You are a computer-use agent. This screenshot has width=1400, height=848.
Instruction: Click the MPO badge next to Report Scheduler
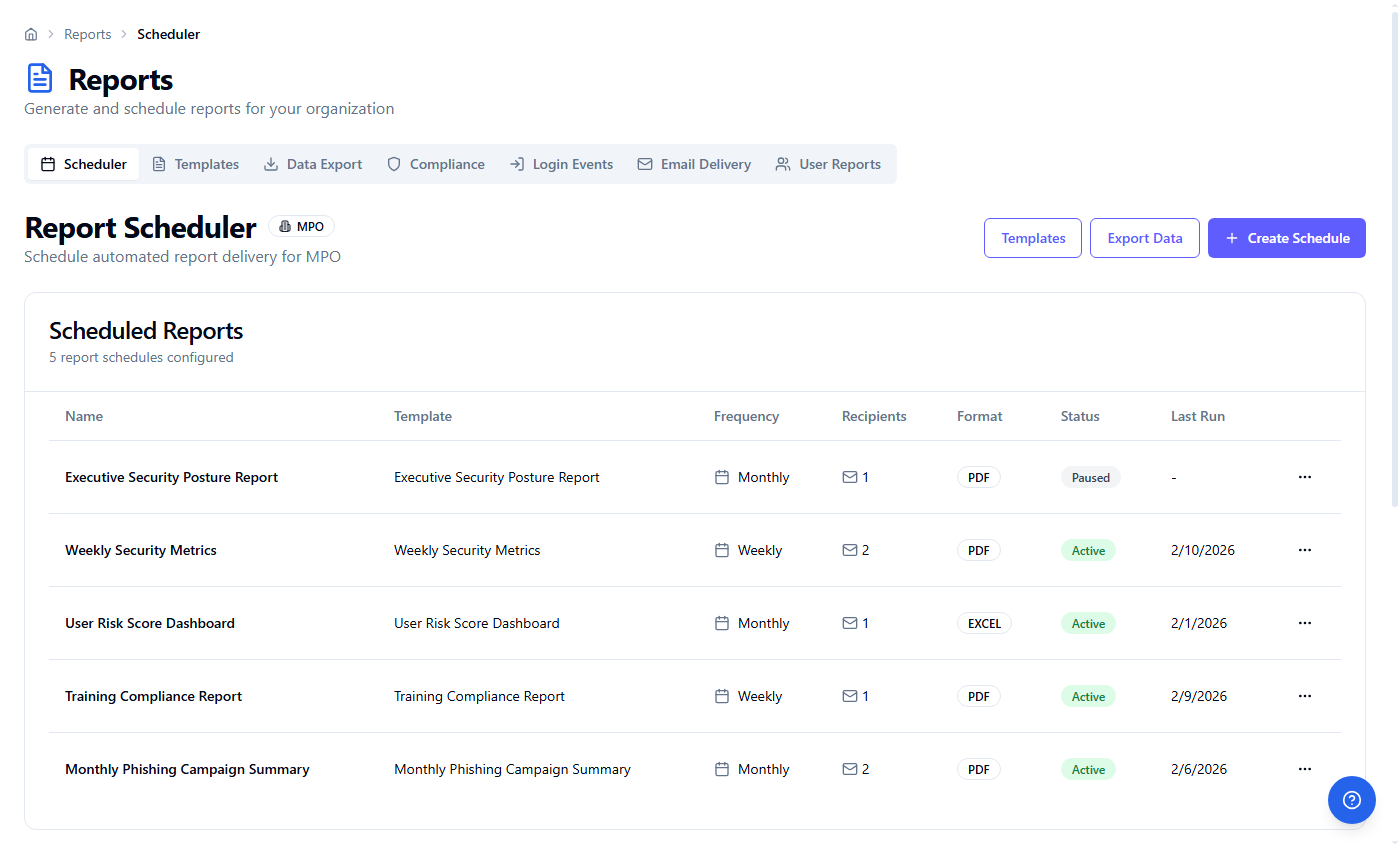[301, 226]
